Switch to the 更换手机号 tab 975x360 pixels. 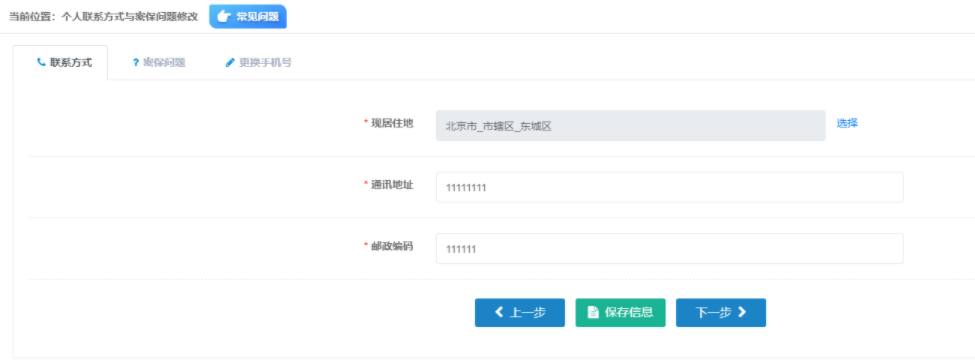[258, 63]
